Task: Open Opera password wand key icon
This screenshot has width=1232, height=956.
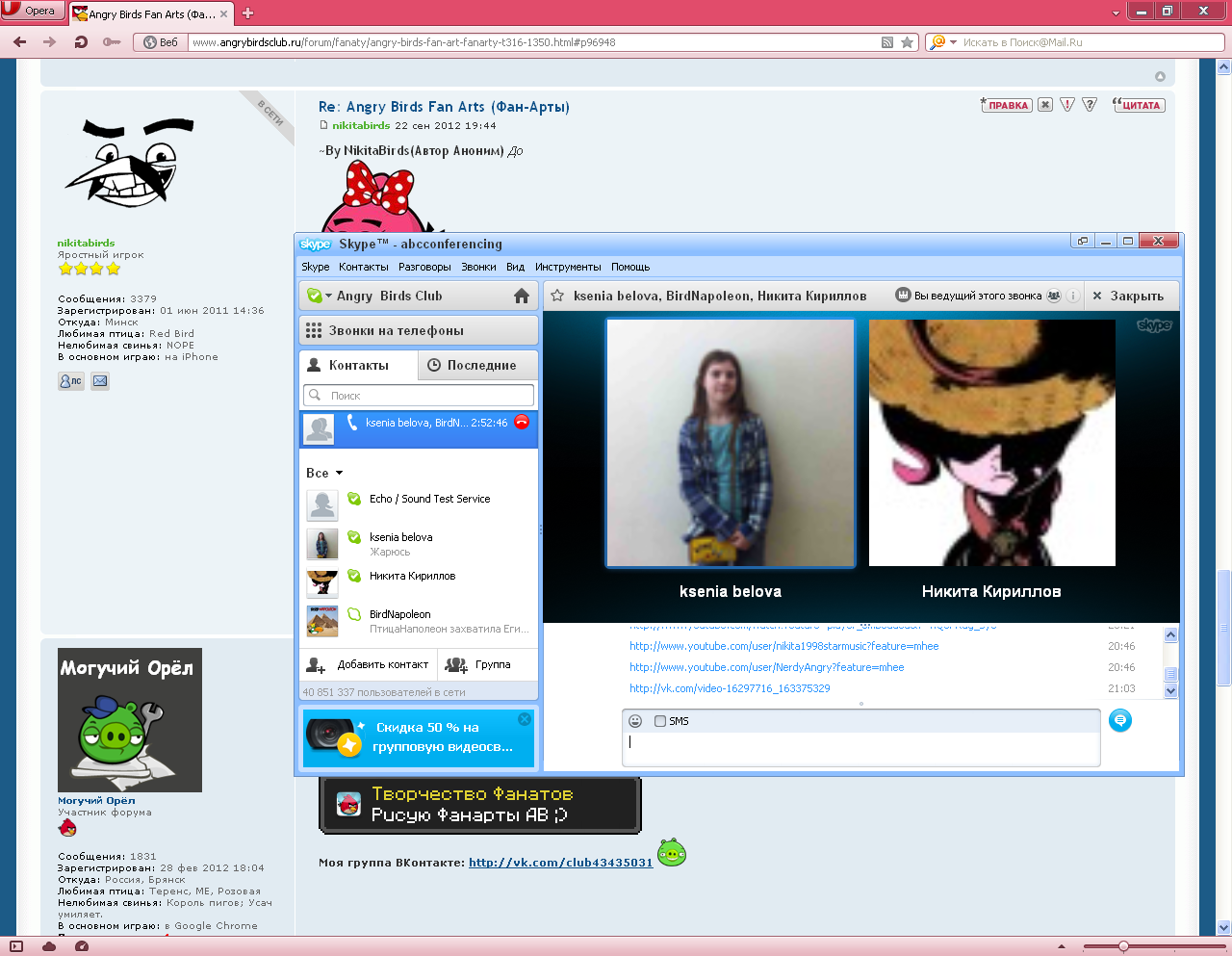Action: coord(112,42)
